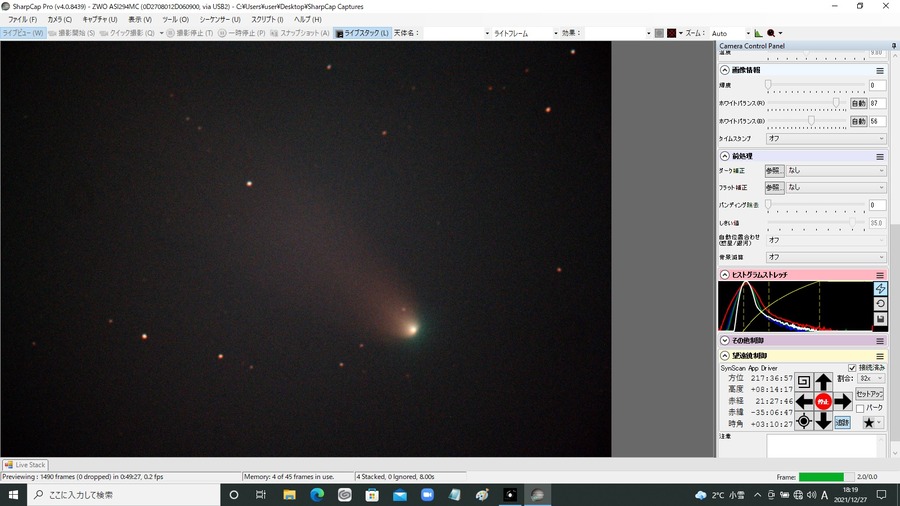Toggle the Live Stack (ライブスタック) button
The image size is (900, 506).
(362, 33)
